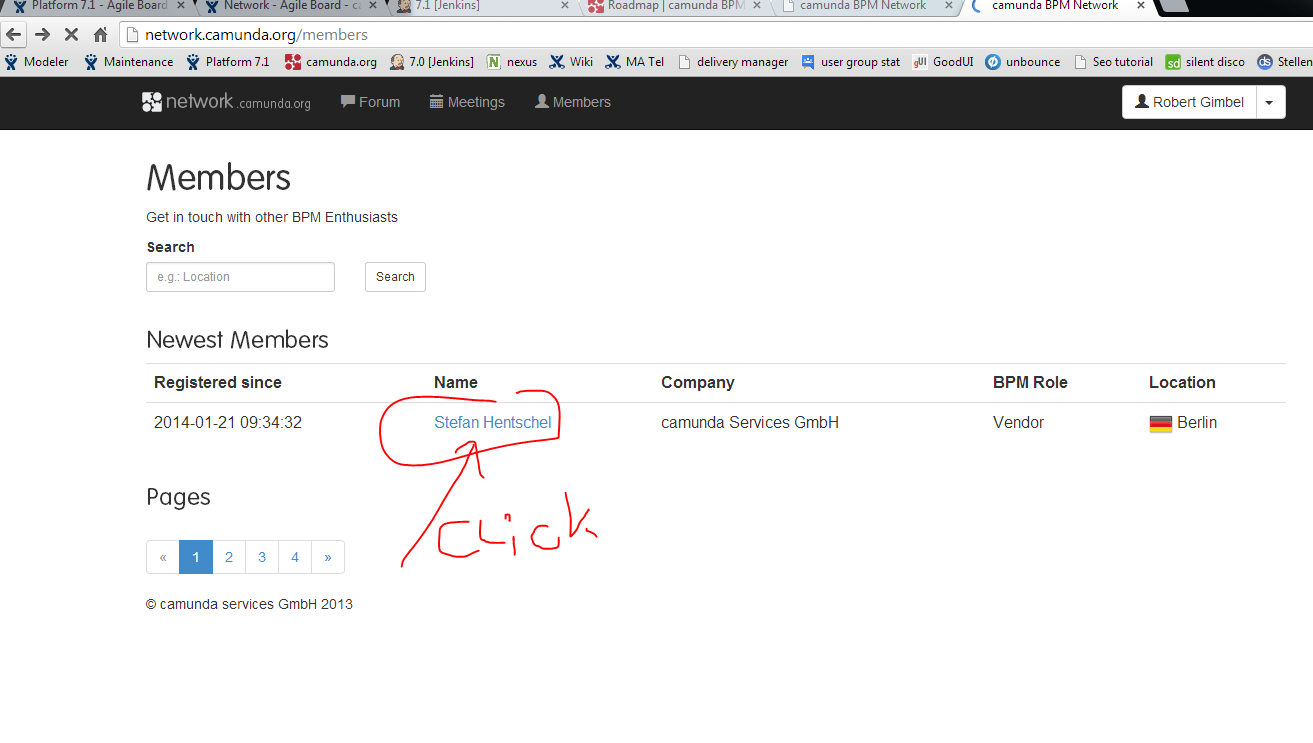Screen dimensions: 1313x743
Task: Click the browser home icon
Action: click(100, 35)
